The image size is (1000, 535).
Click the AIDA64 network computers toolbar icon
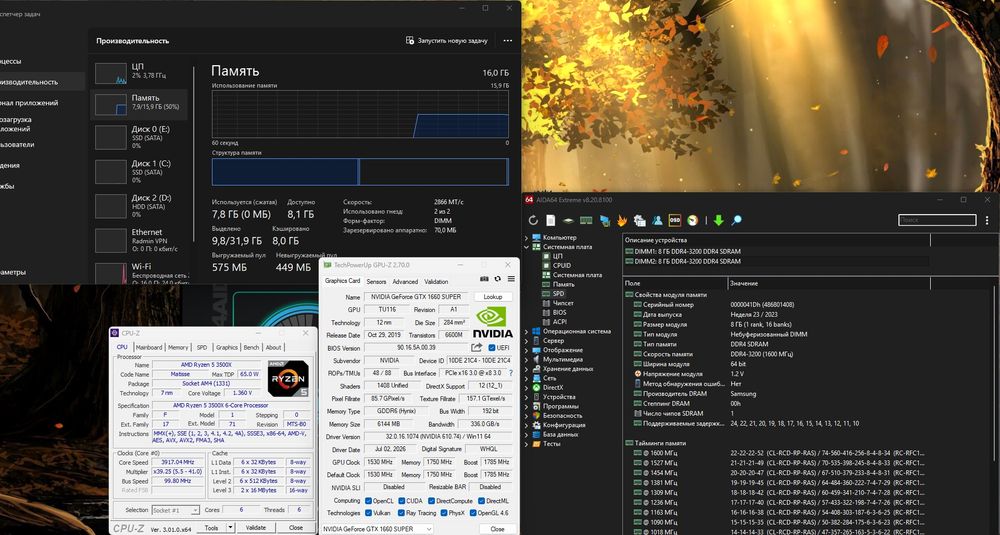[x=604, y=221]
